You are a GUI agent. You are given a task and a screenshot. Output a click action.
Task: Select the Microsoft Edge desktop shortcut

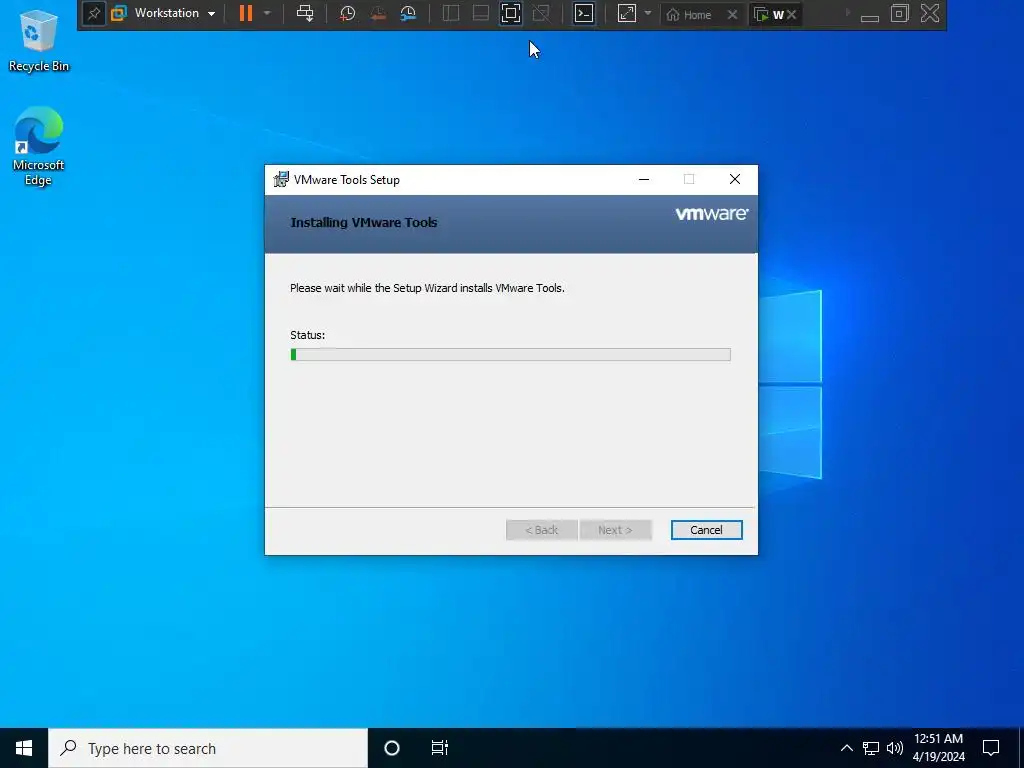point(39,146)
